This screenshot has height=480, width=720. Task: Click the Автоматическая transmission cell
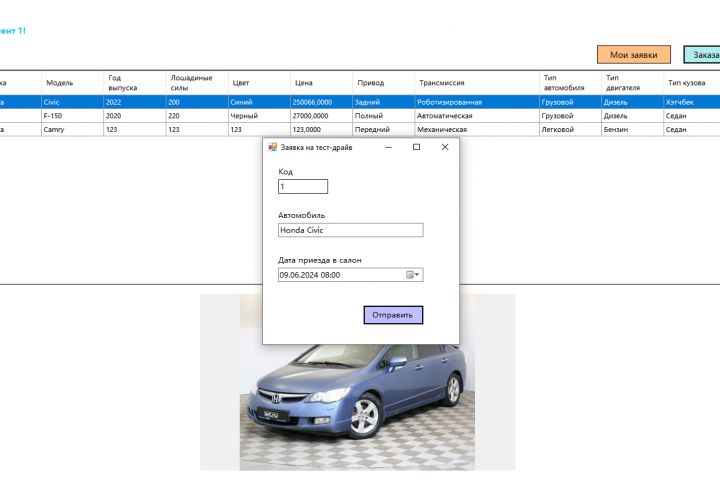pos(477,116)
